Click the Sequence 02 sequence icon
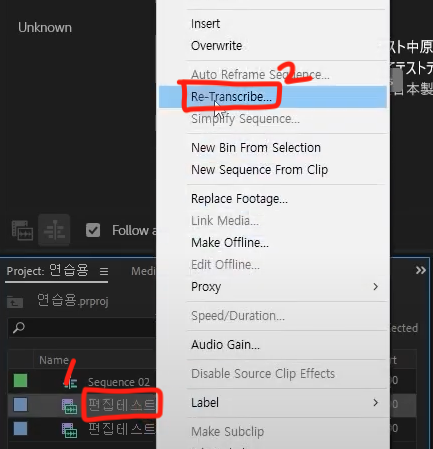 click(70, 382)
